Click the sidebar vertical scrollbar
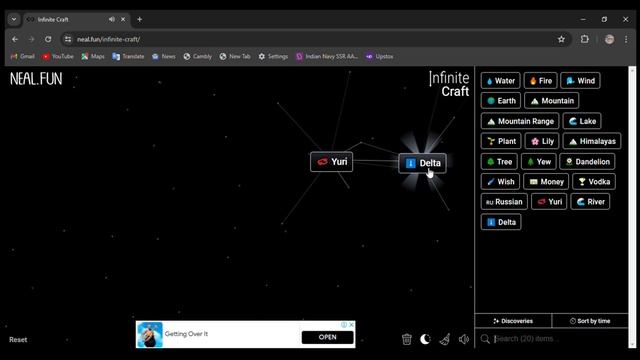 click(632, 207)
